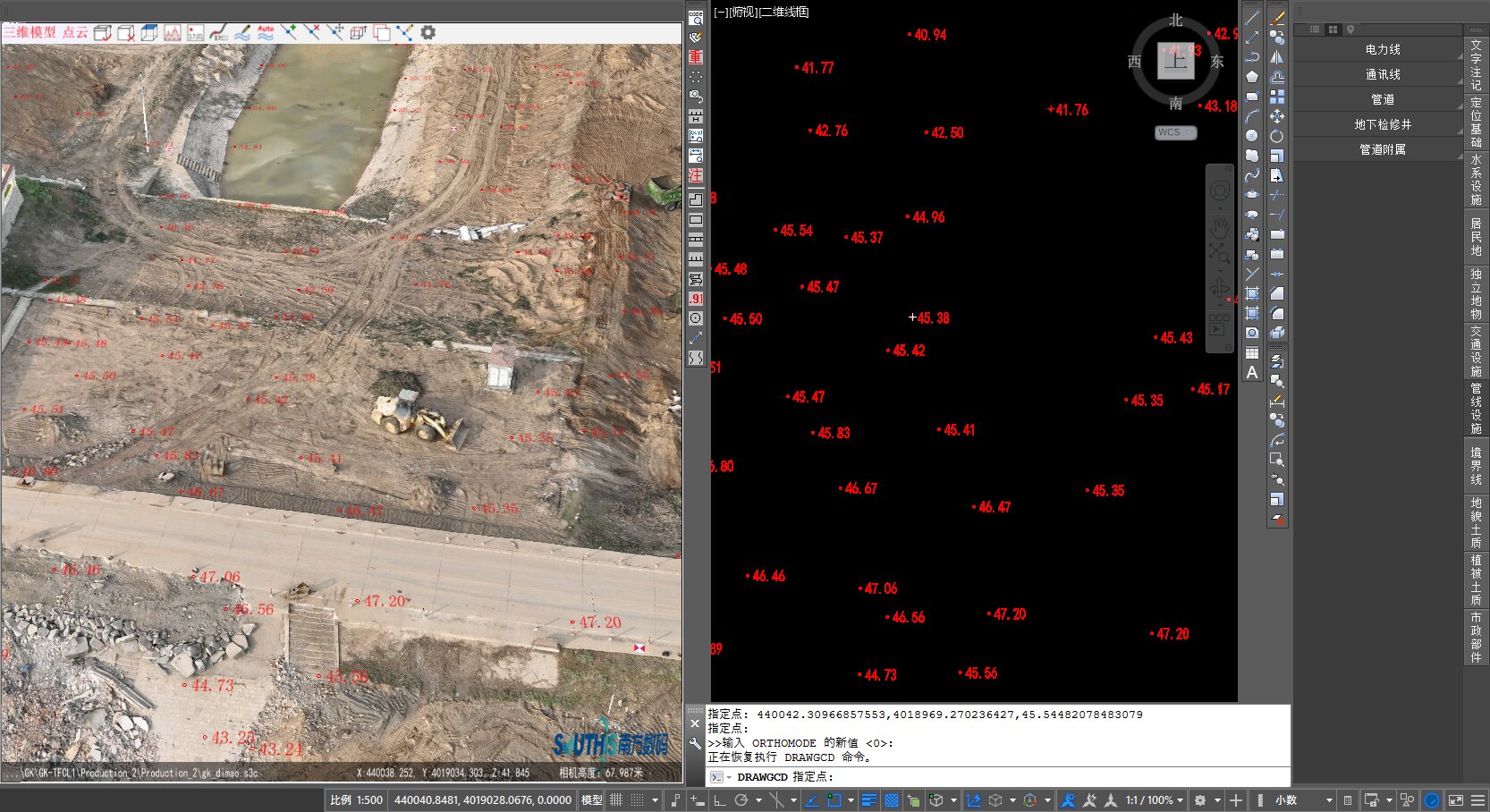Click the 电力线 category button
This screenshot has height=812, width=1490.
tap(1382, 50)
